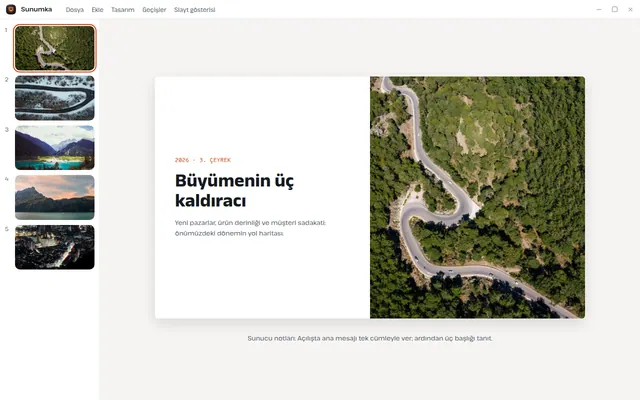The image size is (640, 400).
Task: Maximize the Sunumka window
Action: tap(615, 9)
